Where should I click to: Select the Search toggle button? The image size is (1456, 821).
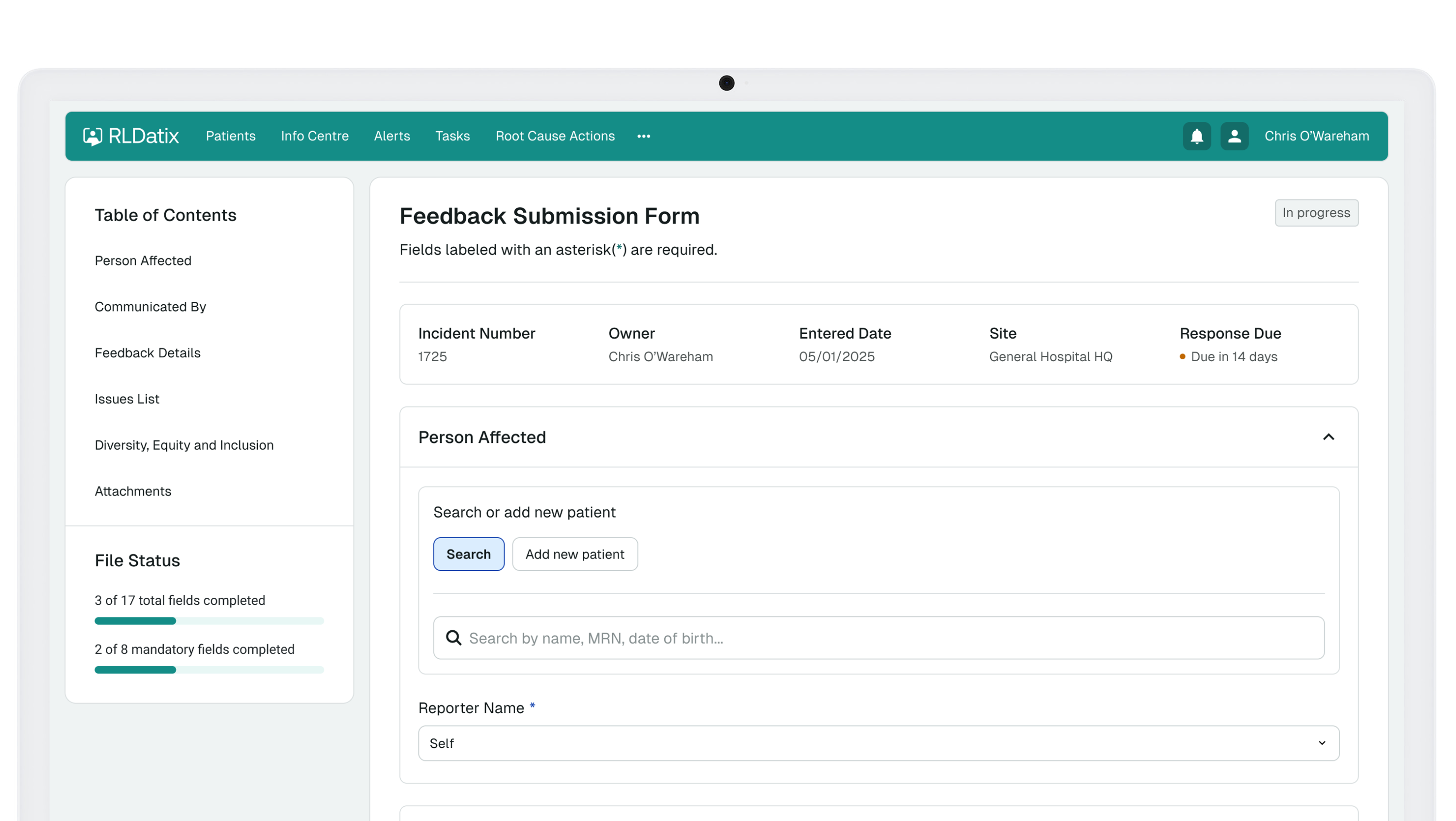pyautogui.click(x=469, y=554)
